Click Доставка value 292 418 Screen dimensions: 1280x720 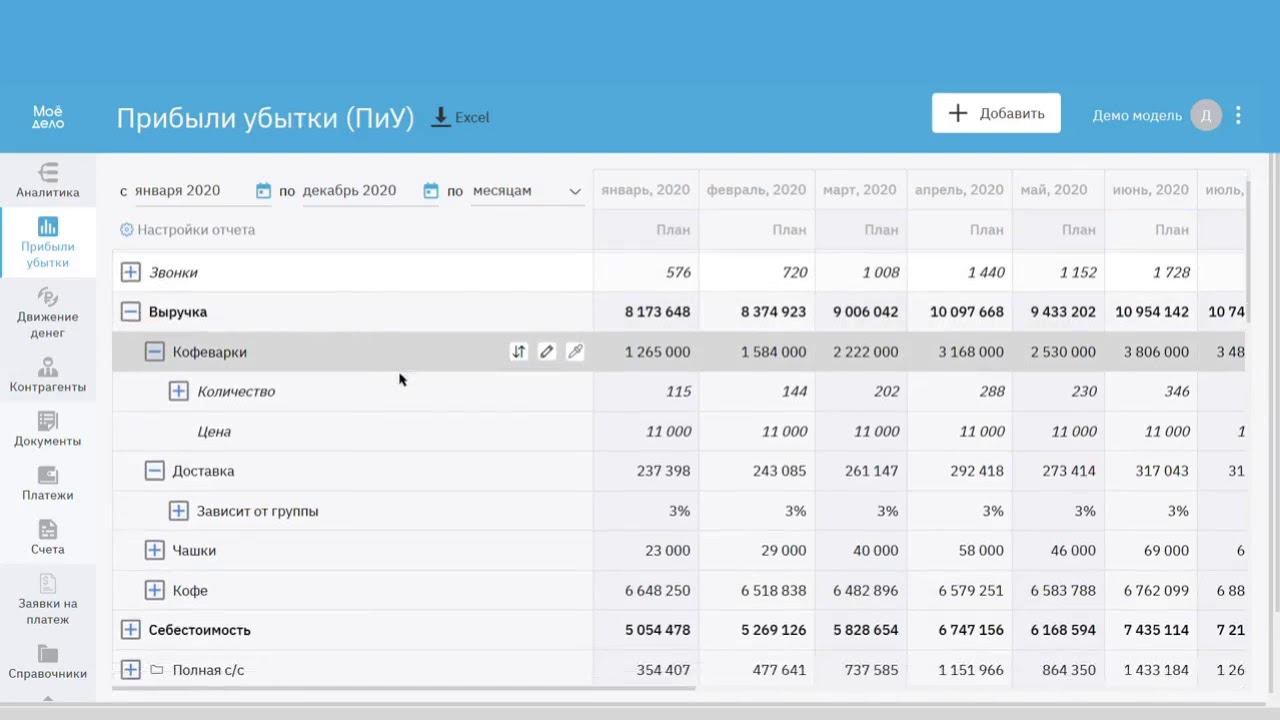(x=977, y=471)
